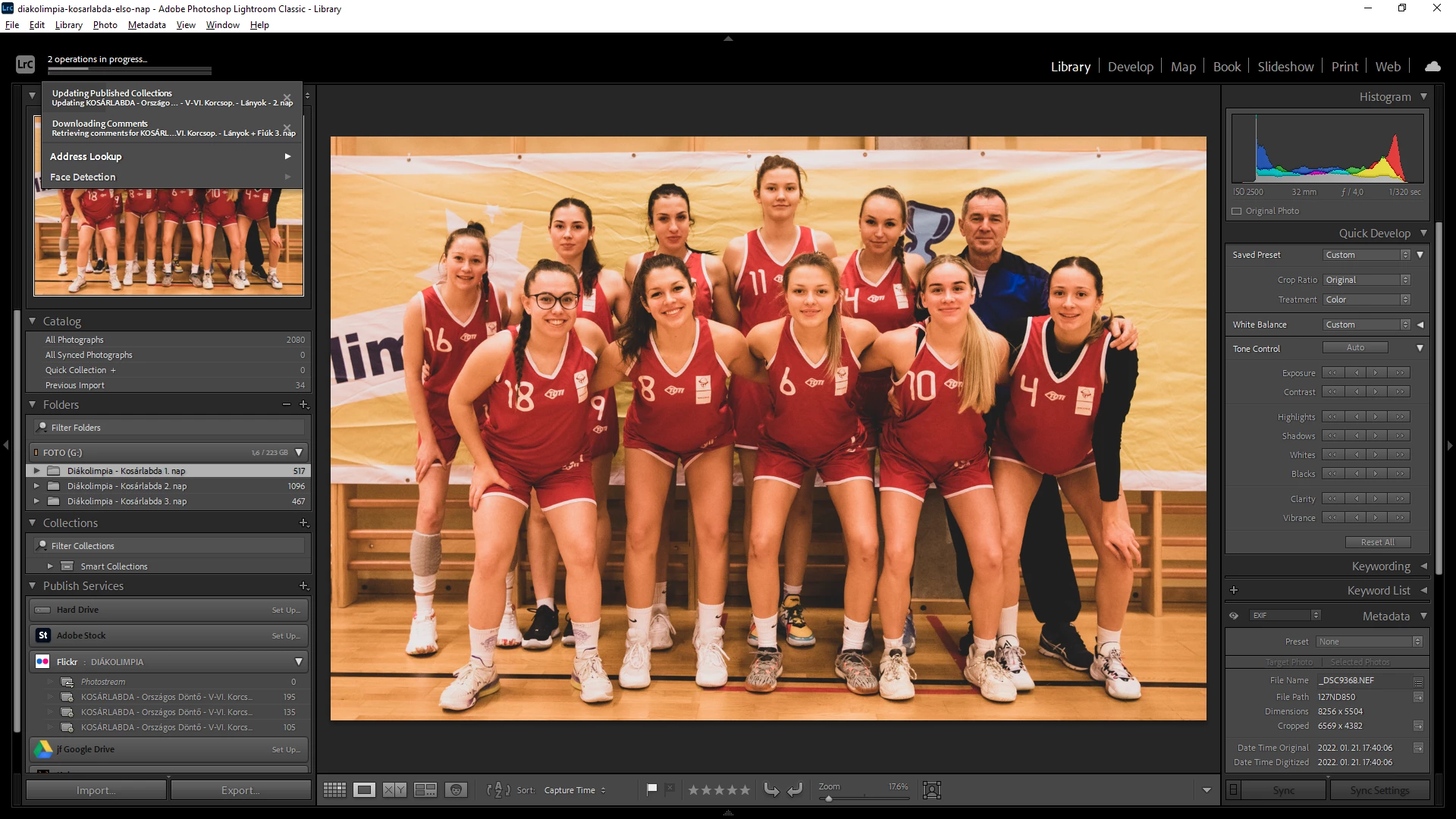This screenshot has height=819, width=1456.
Task: Switch to the Develop module
Action: point(1130,67)
